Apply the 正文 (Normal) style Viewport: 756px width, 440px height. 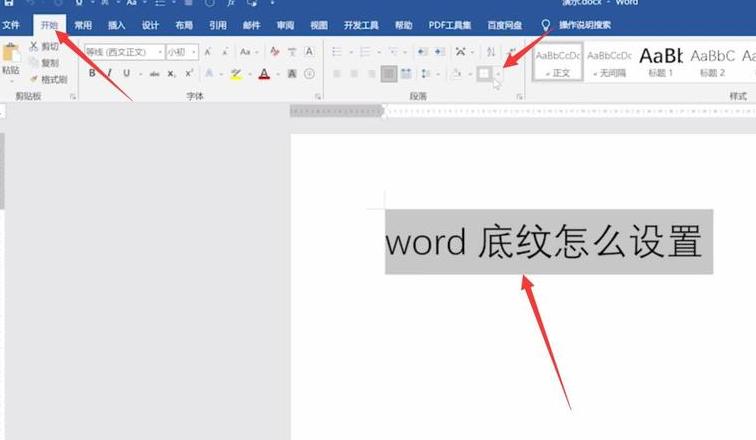tap(558, 62)
